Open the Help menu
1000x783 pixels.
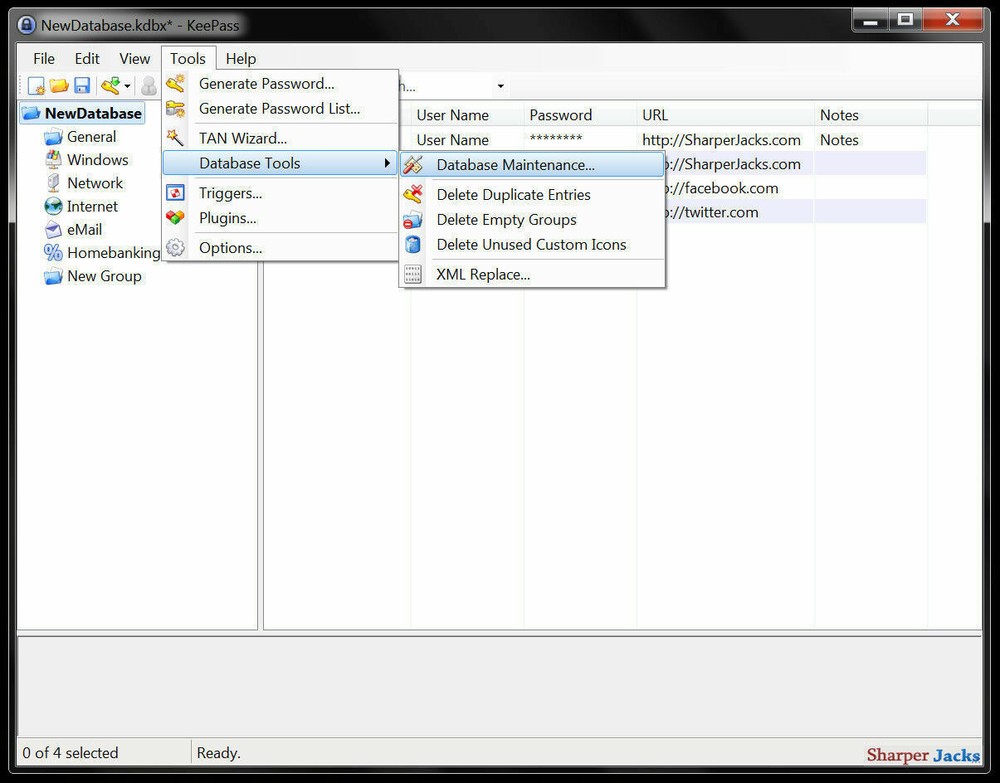[240, 58]
